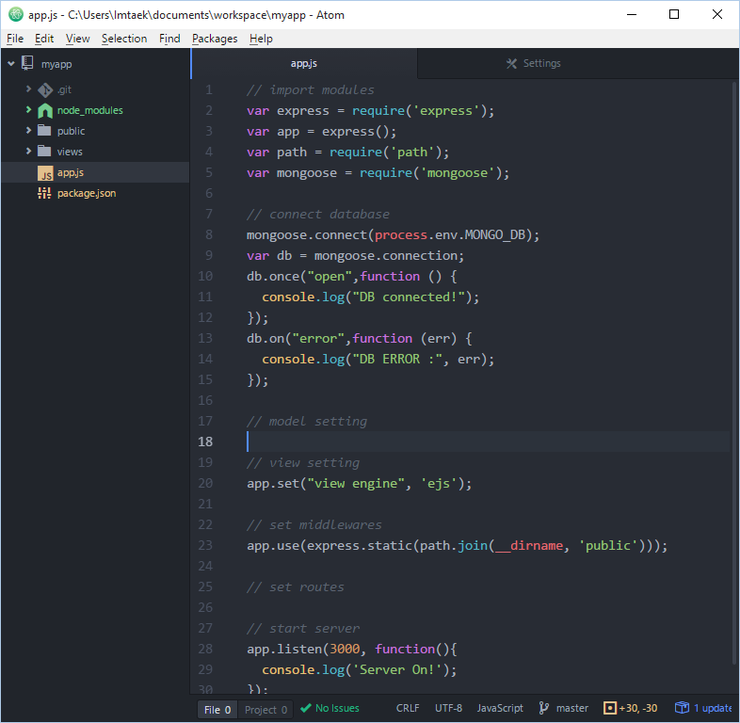Viewport: 740px width, 723px height.
Task: Click the myapp project repo icon
Action: pyautogui.click(x=28, y=63)
